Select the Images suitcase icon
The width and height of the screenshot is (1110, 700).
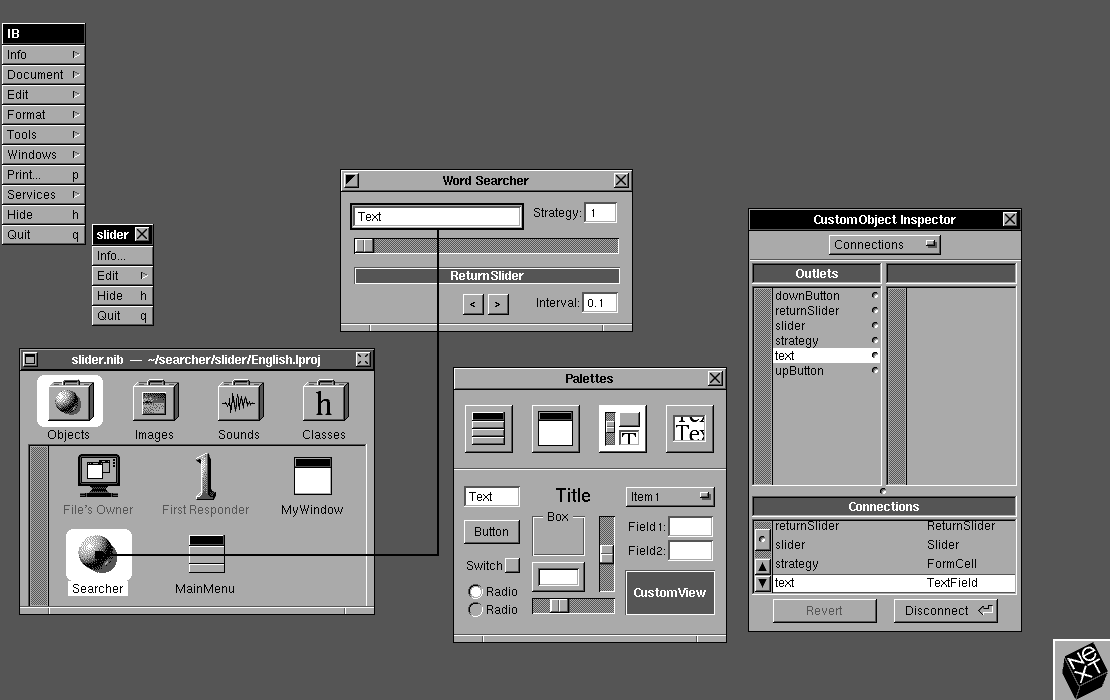coord(154,403)
